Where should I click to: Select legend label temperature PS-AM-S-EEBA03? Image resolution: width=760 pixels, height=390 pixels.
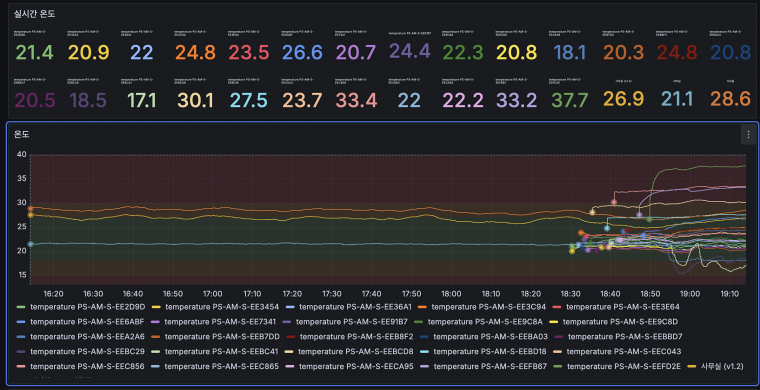click(x=491, y=336)
